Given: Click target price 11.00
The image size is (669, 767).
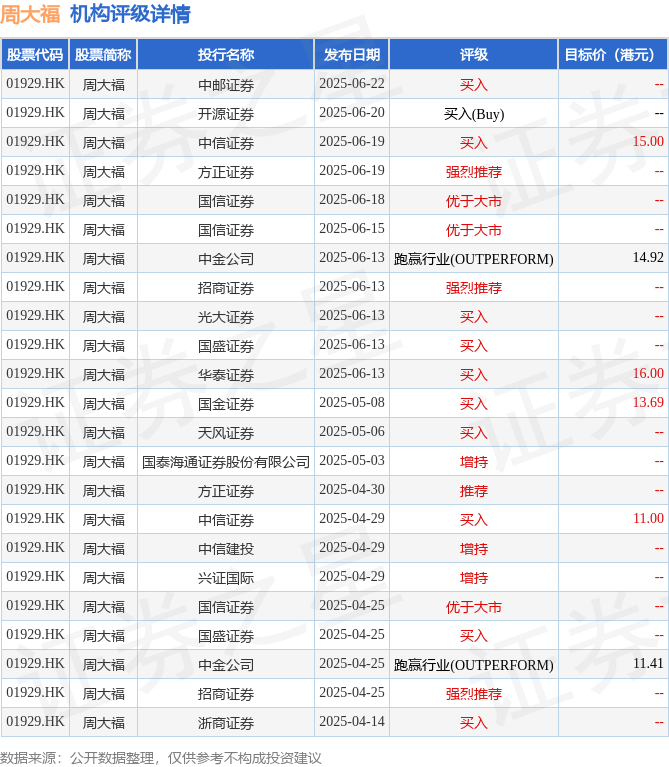Looking at the screenshot, I should point(648,519).
